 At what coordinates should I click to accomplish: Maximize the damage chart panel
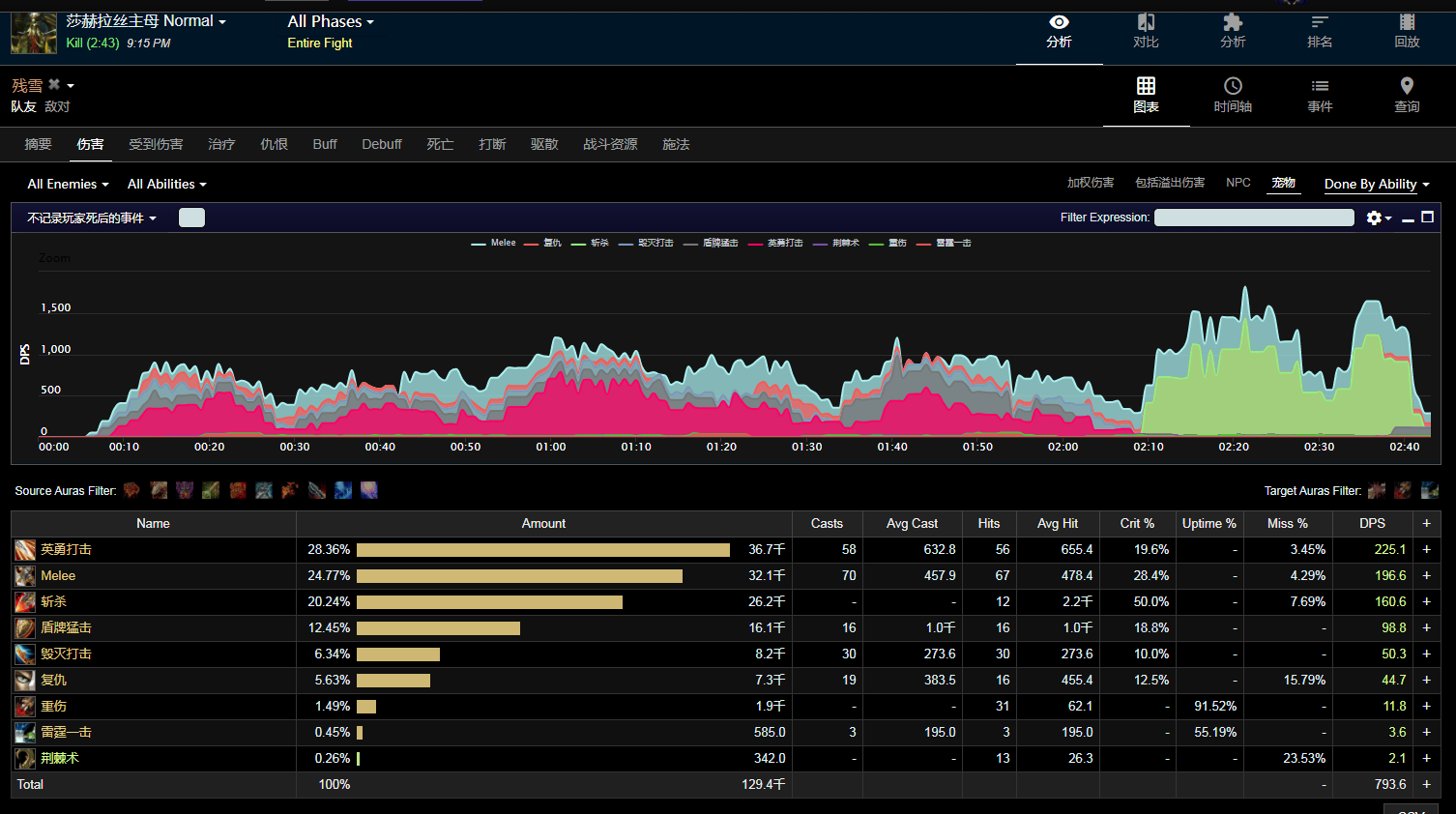(1427, 218)
